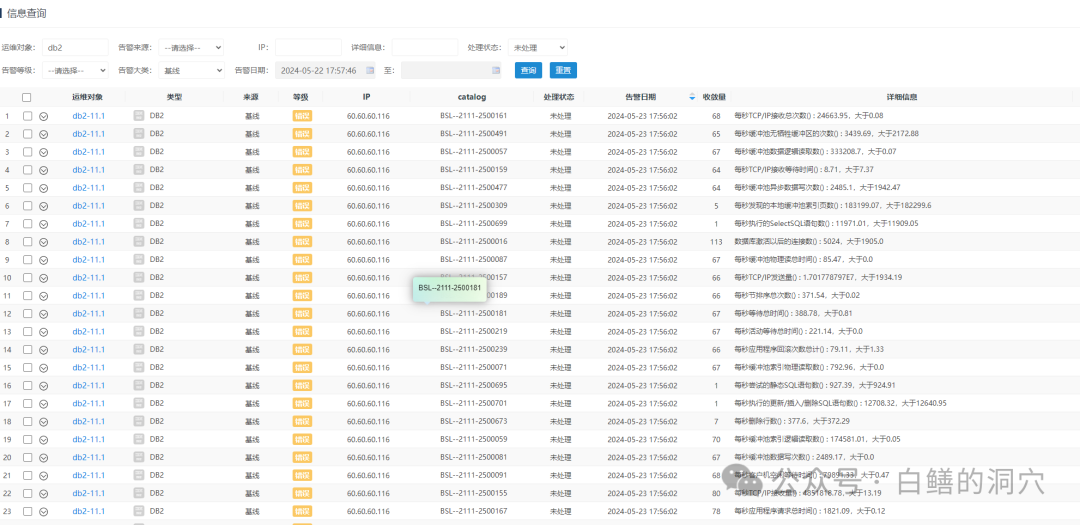
Task: Click the 详细信息 column header
Action: pyautogui.click(x=902, y=97)
